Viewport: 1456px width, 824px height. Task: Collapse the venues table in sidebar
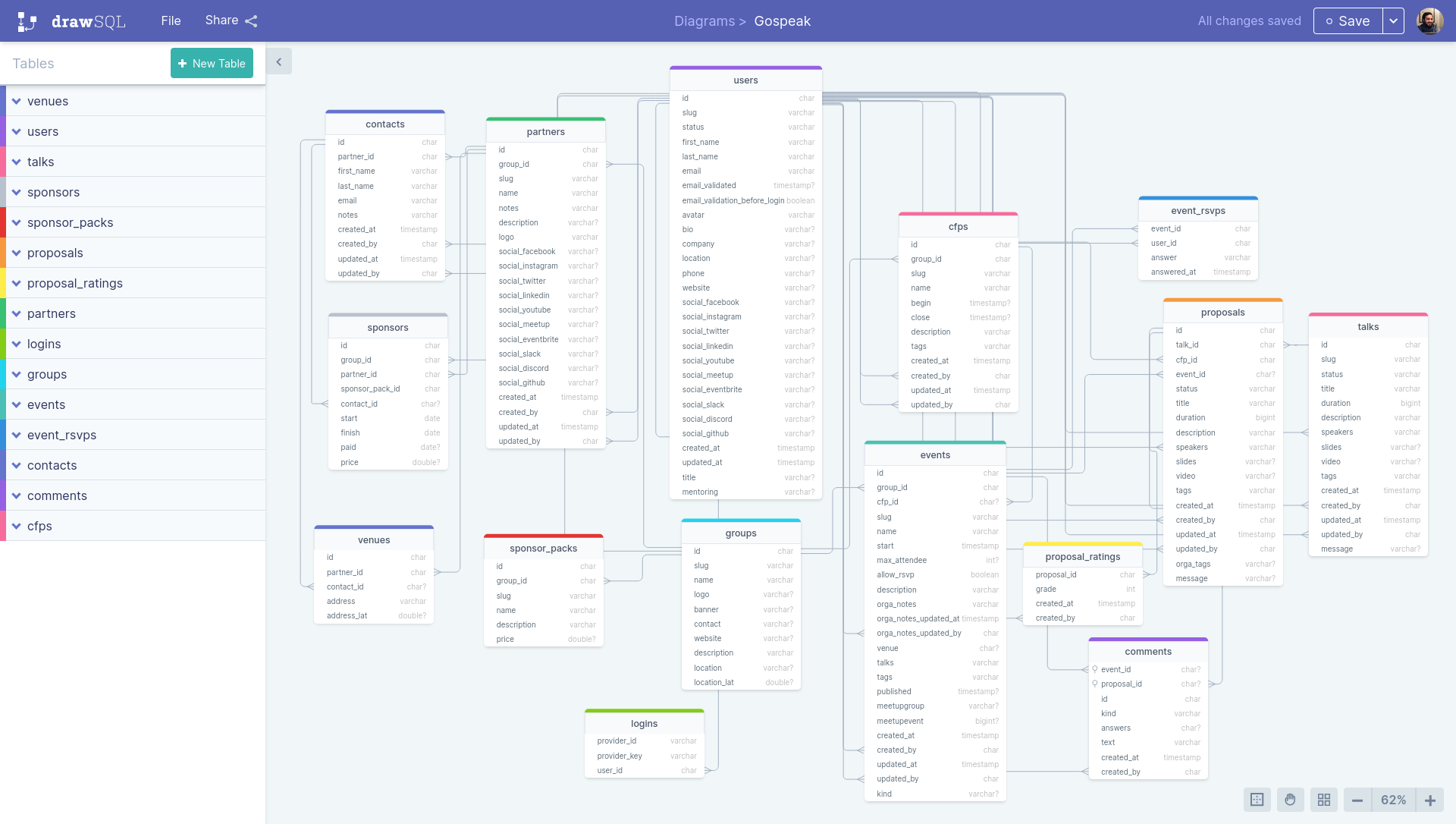[x=17, y=101]
